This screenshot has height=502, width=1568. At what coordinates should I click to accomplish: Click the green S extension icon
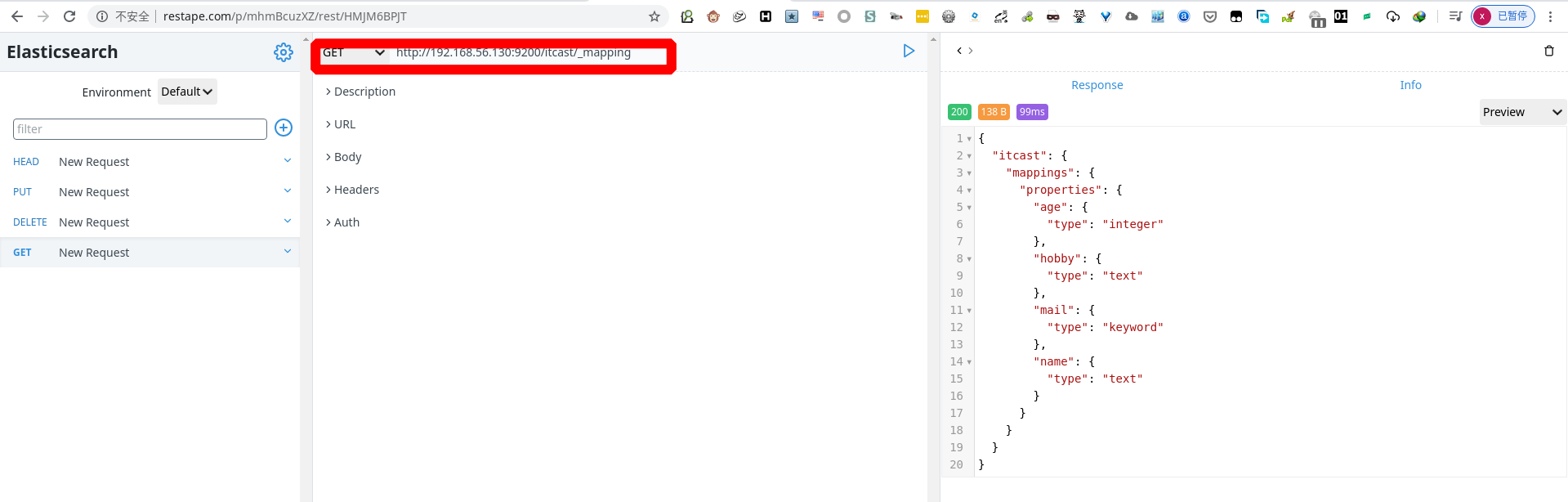[870, 16]
